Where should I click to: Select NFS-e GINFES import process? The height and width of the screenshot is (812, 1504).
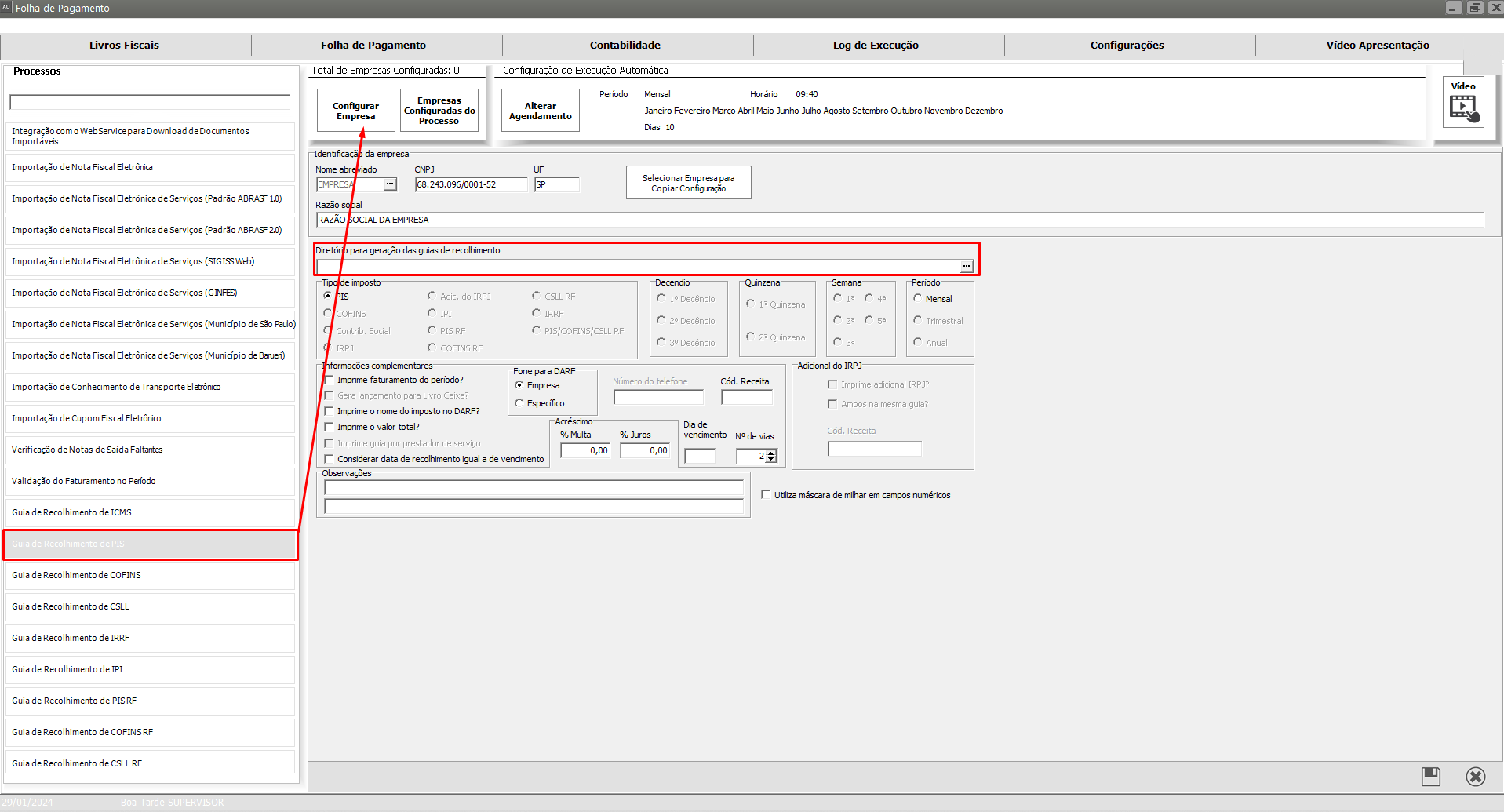(150, 293)
